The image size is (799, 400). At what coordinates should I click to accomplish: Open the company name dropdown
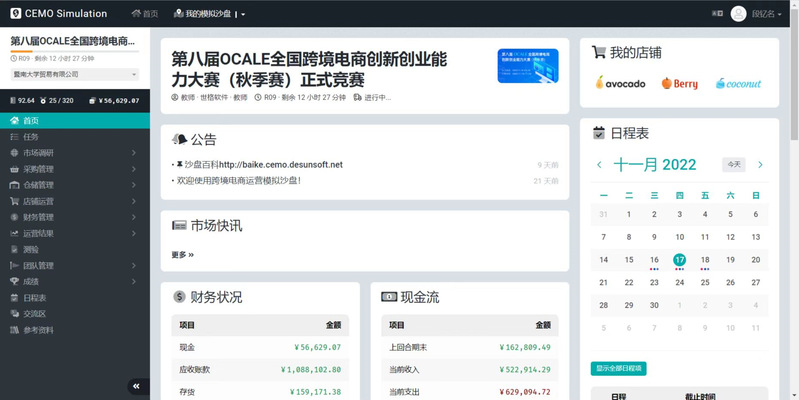75,74
